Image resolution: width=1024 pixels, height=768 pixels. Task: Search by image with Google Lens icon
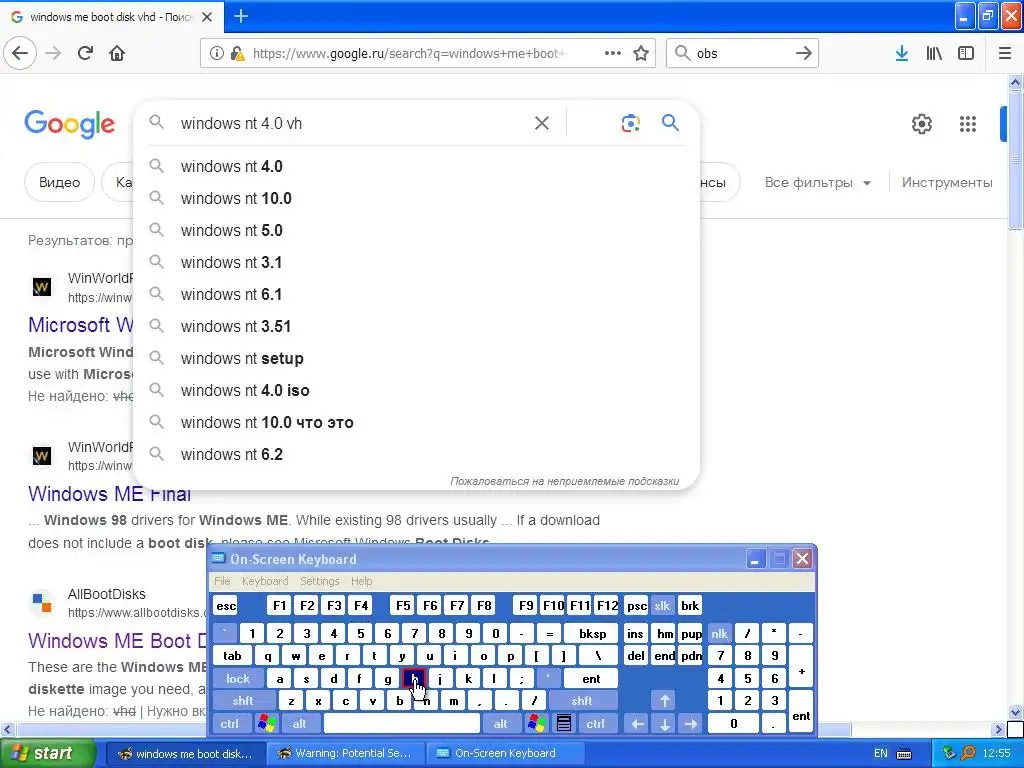pyautogui.click(x=630, y=123)
